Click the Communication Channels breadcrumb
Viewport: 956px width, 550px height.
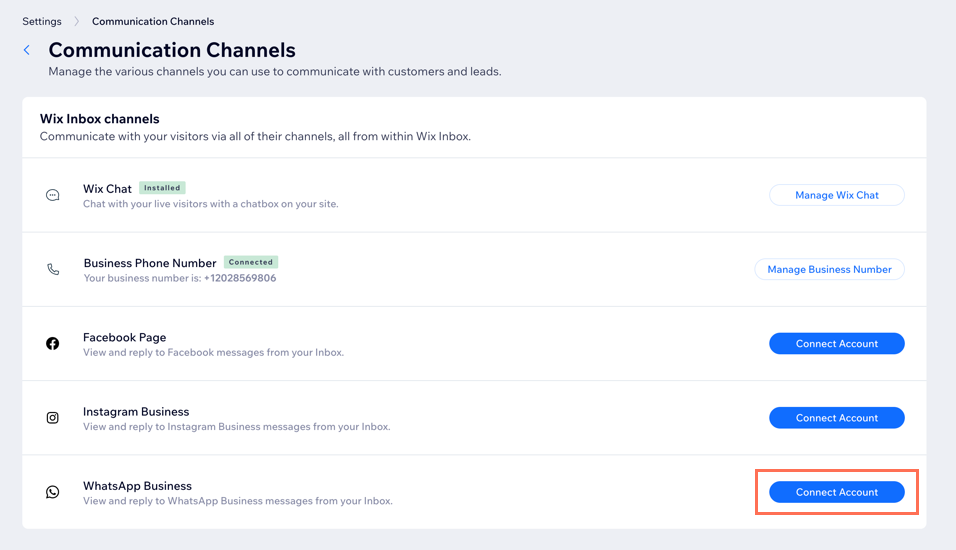pos(153,21)
